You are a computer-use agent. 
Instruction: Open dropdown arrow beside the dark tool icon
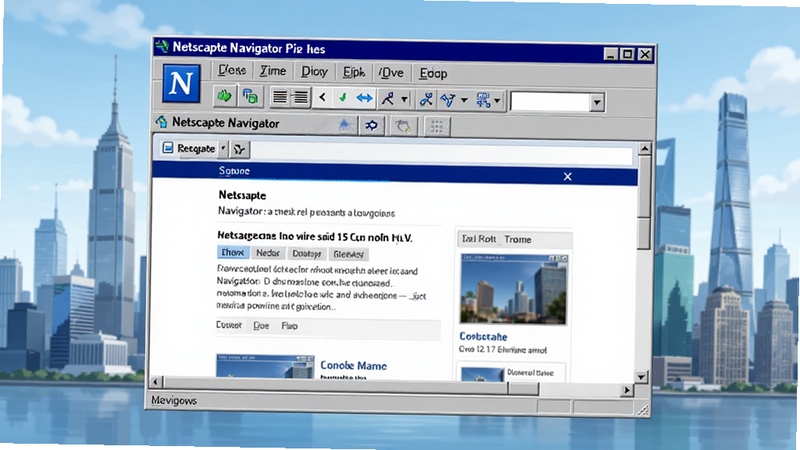pos(404,99)
